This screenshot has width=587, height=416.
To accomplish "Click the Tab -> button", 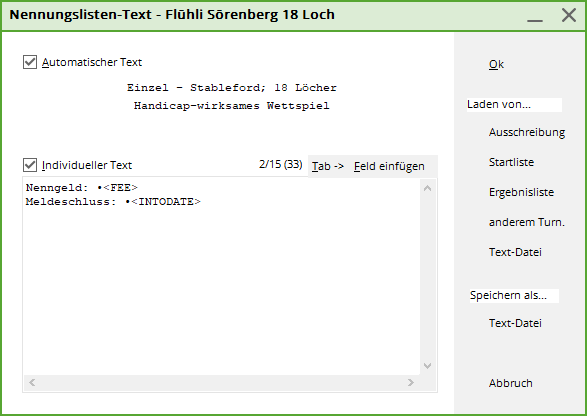I will point(328,166).
